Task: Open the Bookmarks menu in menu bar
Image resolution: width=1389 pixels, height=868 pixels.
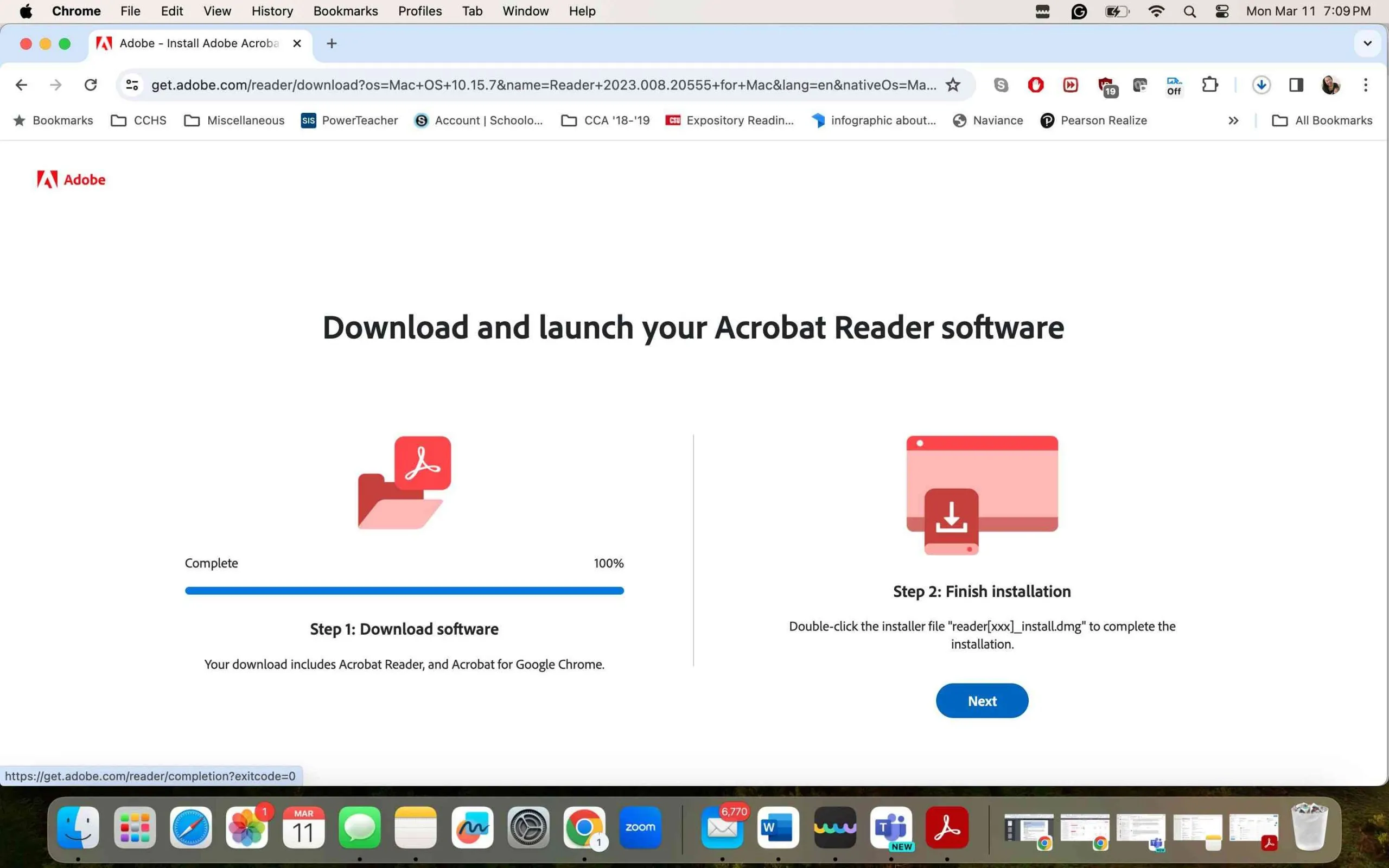Action: pyautogui.click(x=345, y=11)
